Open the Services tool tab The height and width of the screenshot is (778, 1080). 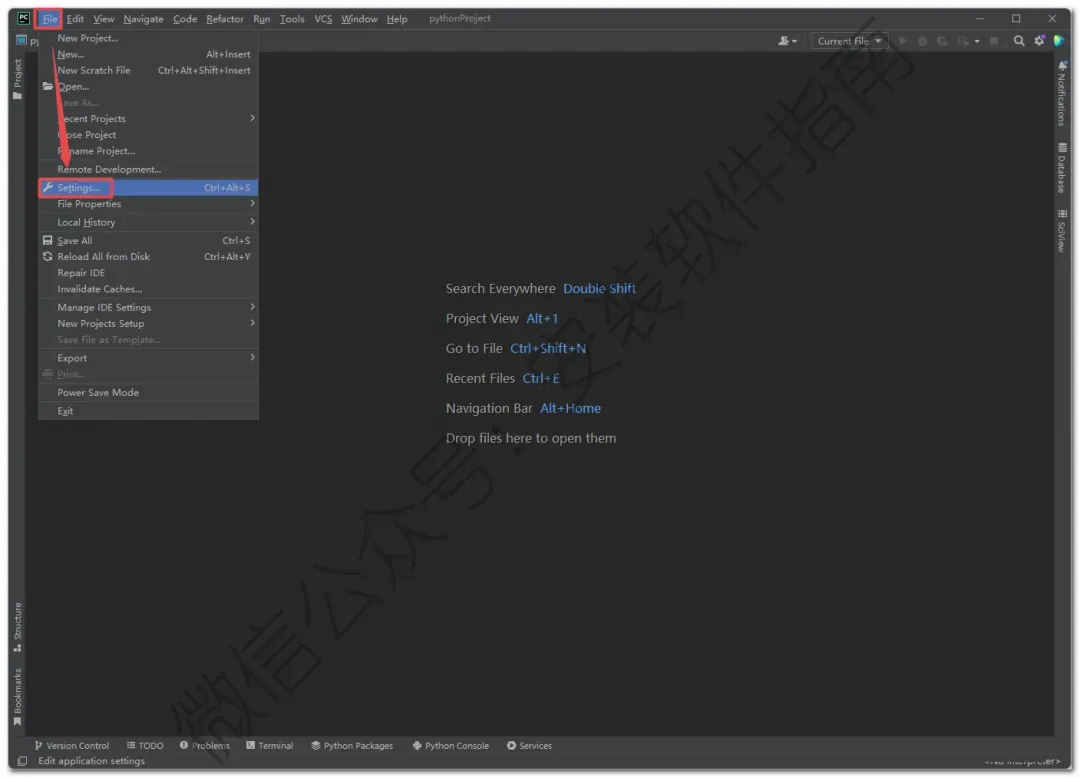click(x=530, y=746)
